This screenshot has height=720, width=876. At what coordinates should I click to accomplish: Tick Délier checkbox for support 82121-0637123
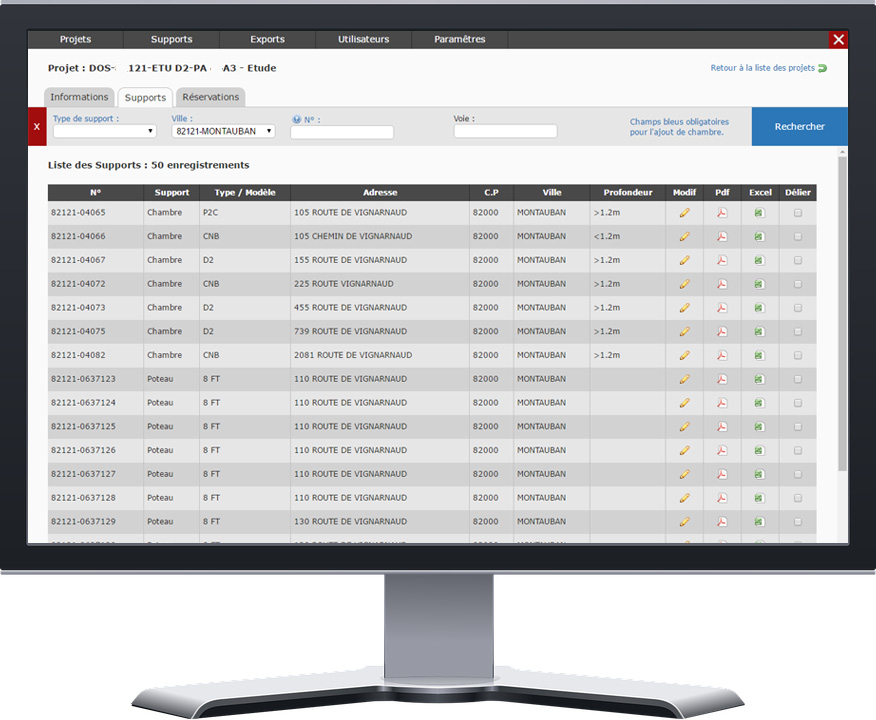(798, 379)
